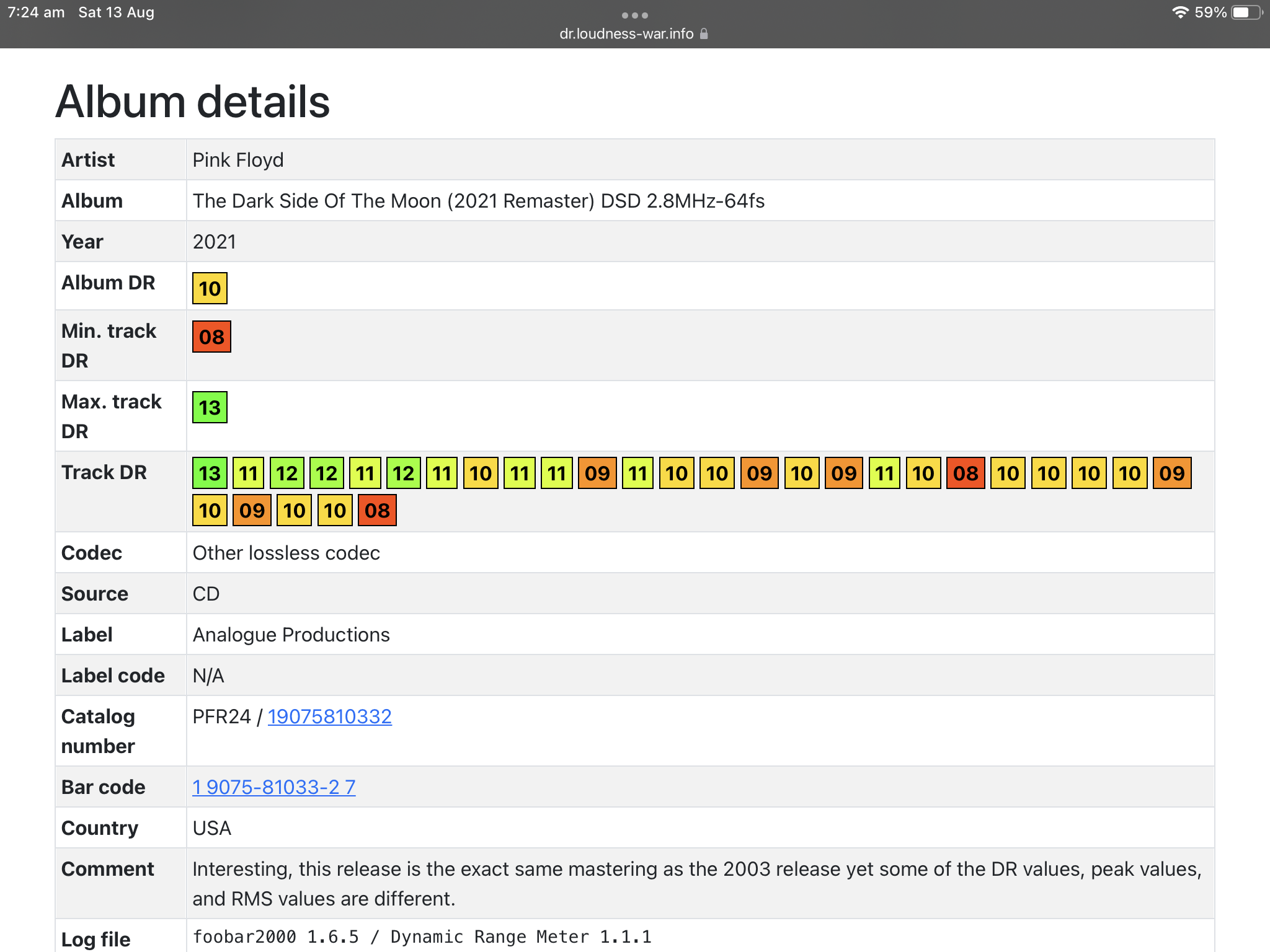The height and width of the screenshot is (952, 1270).
Task: Tap the battery status icon
Action: (x=1246, y=12)
